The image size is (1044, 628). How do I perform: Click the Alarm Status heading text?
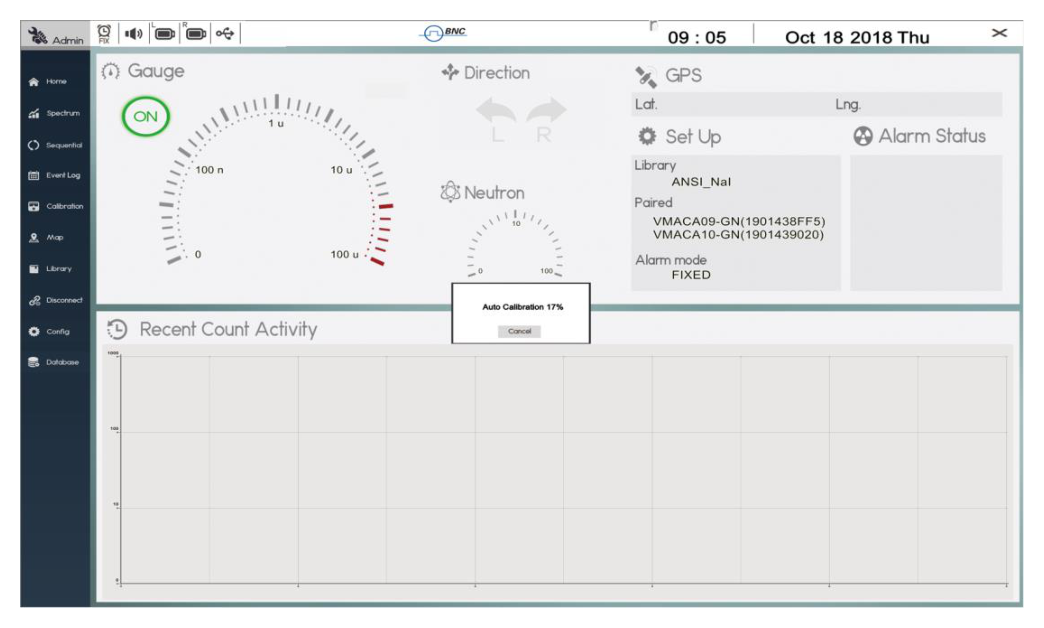pyautogui.click(x=932, y=136)
